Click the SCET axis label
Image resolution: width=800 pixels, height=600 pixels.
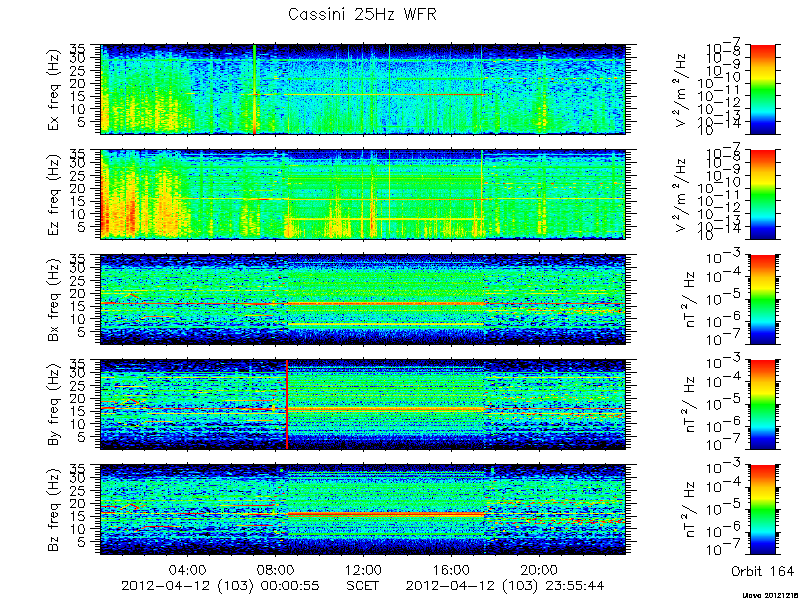[x=363, y=585]
